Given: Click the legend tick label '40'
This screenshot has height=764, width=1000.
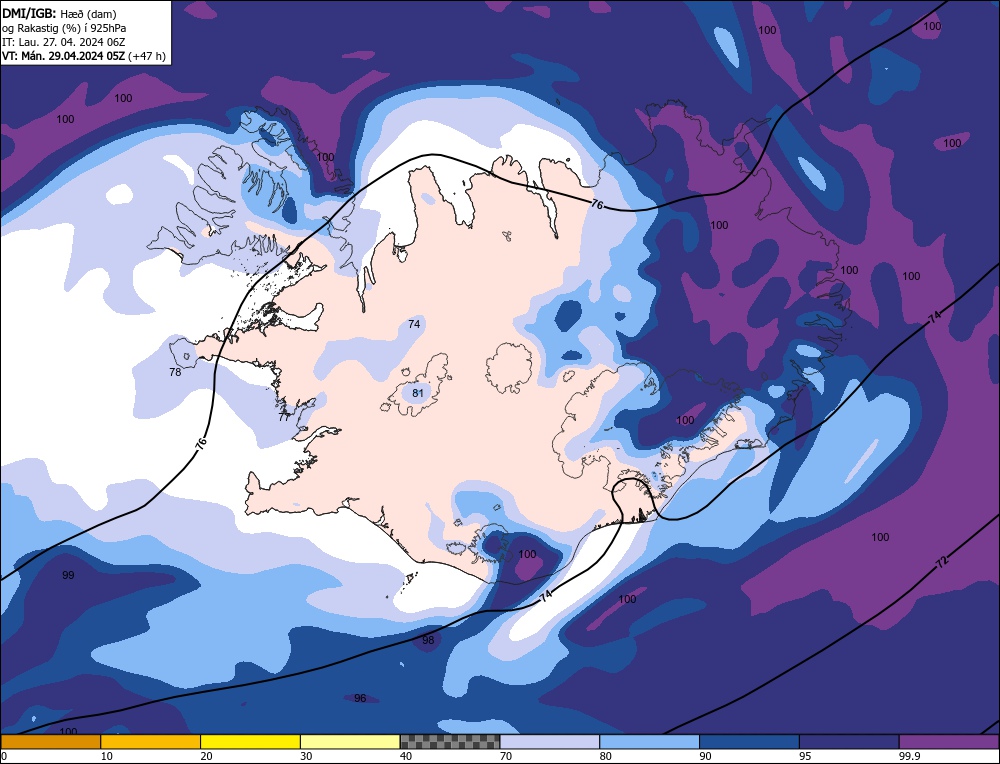Looking at the screenshot, I should pyautogui.click(x=406, y=756).
